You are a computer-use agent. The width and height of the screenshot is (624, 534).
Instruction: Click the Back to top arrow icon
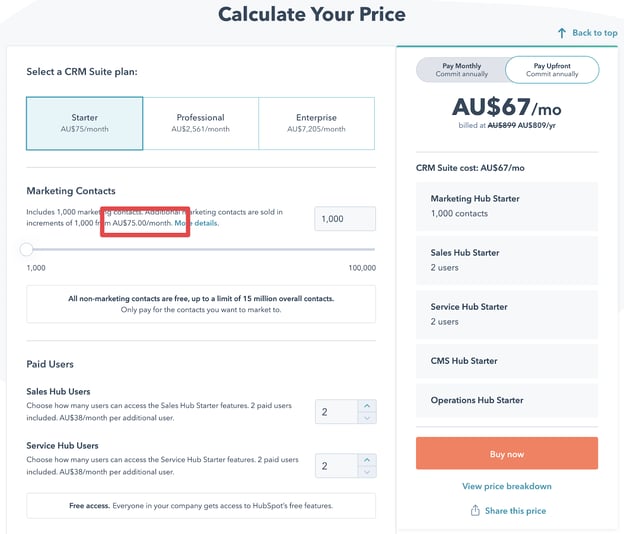coord(562,33)
